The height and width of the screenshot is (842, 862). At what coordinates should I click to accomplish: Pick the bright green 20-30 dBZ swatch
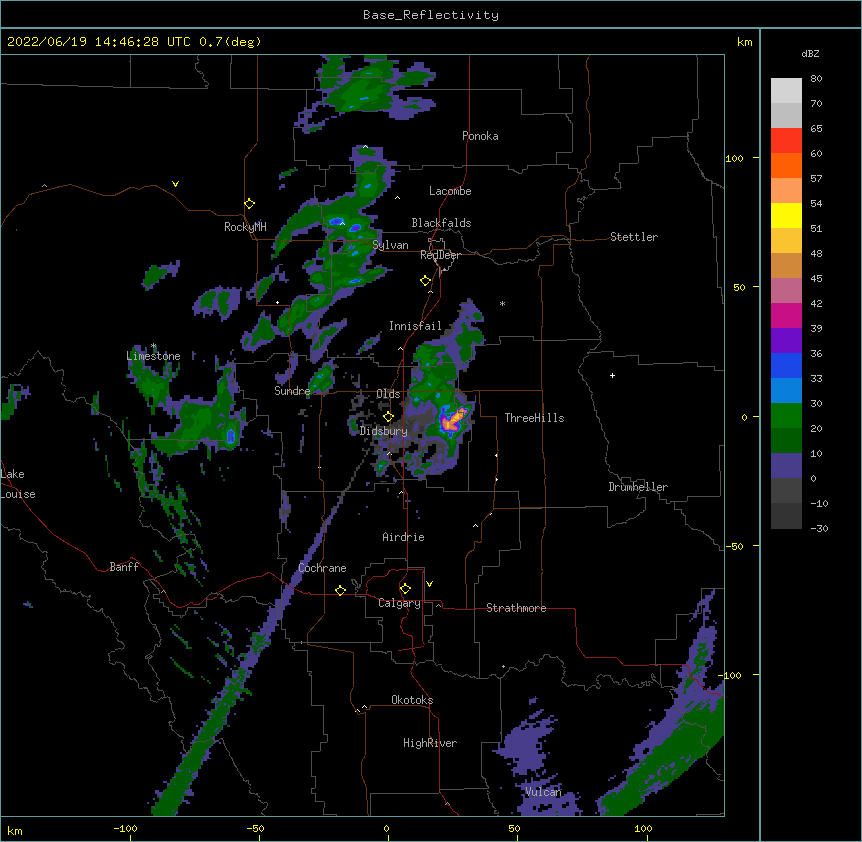(786, 416)
